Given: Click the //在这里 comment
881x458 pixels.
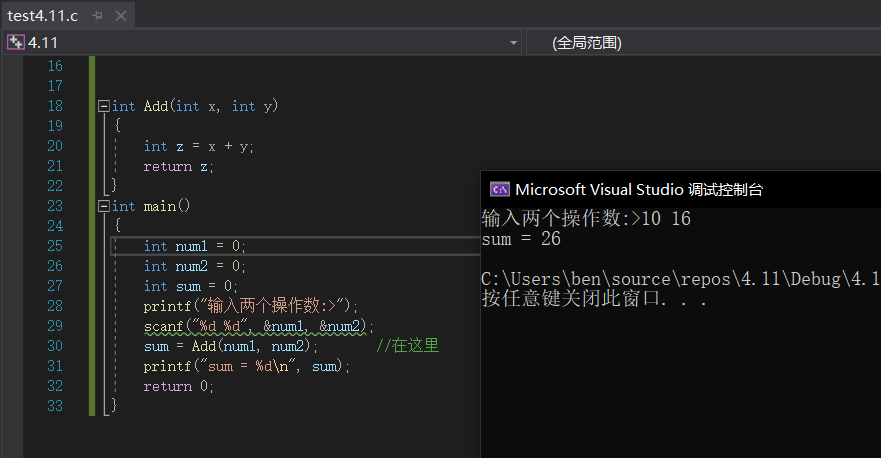Looking at the screenshot, I should (407, 346).
